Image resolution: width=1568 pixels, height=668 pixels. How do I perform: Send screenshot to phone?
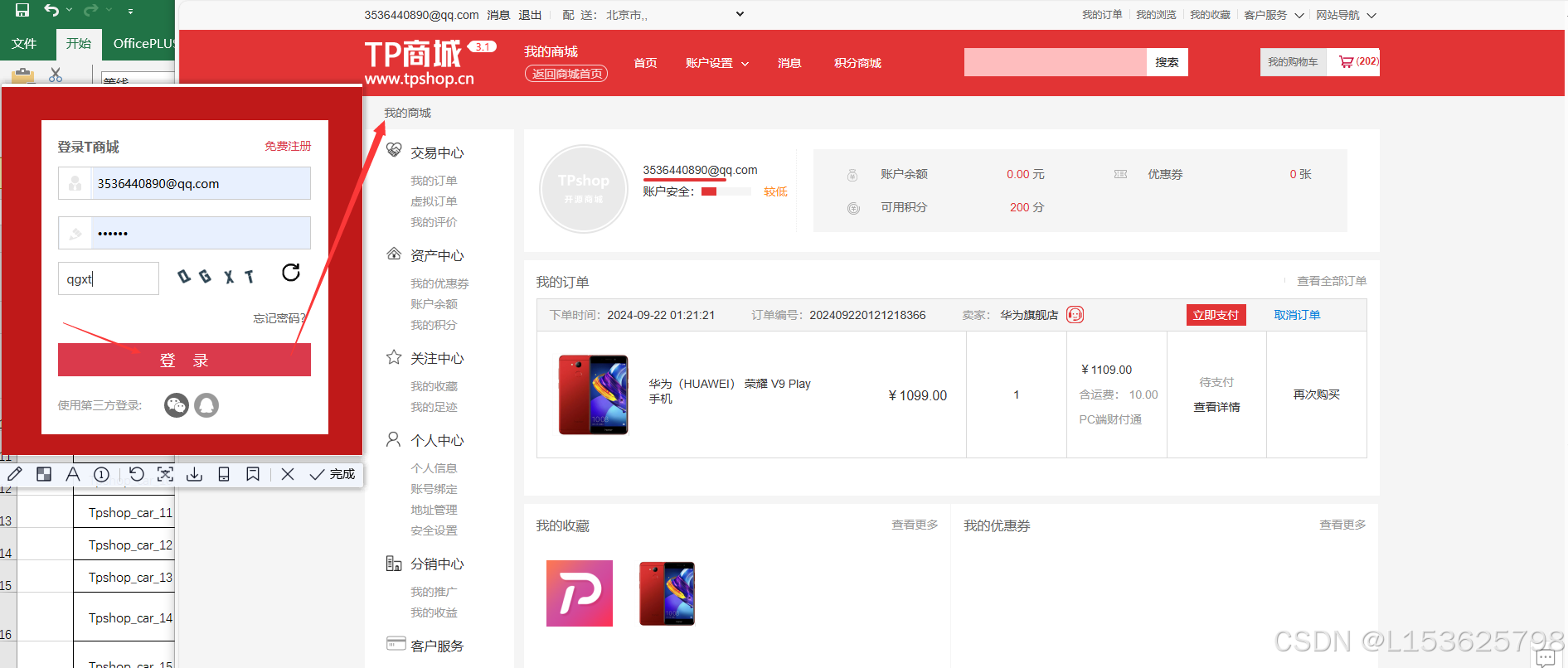223,474
